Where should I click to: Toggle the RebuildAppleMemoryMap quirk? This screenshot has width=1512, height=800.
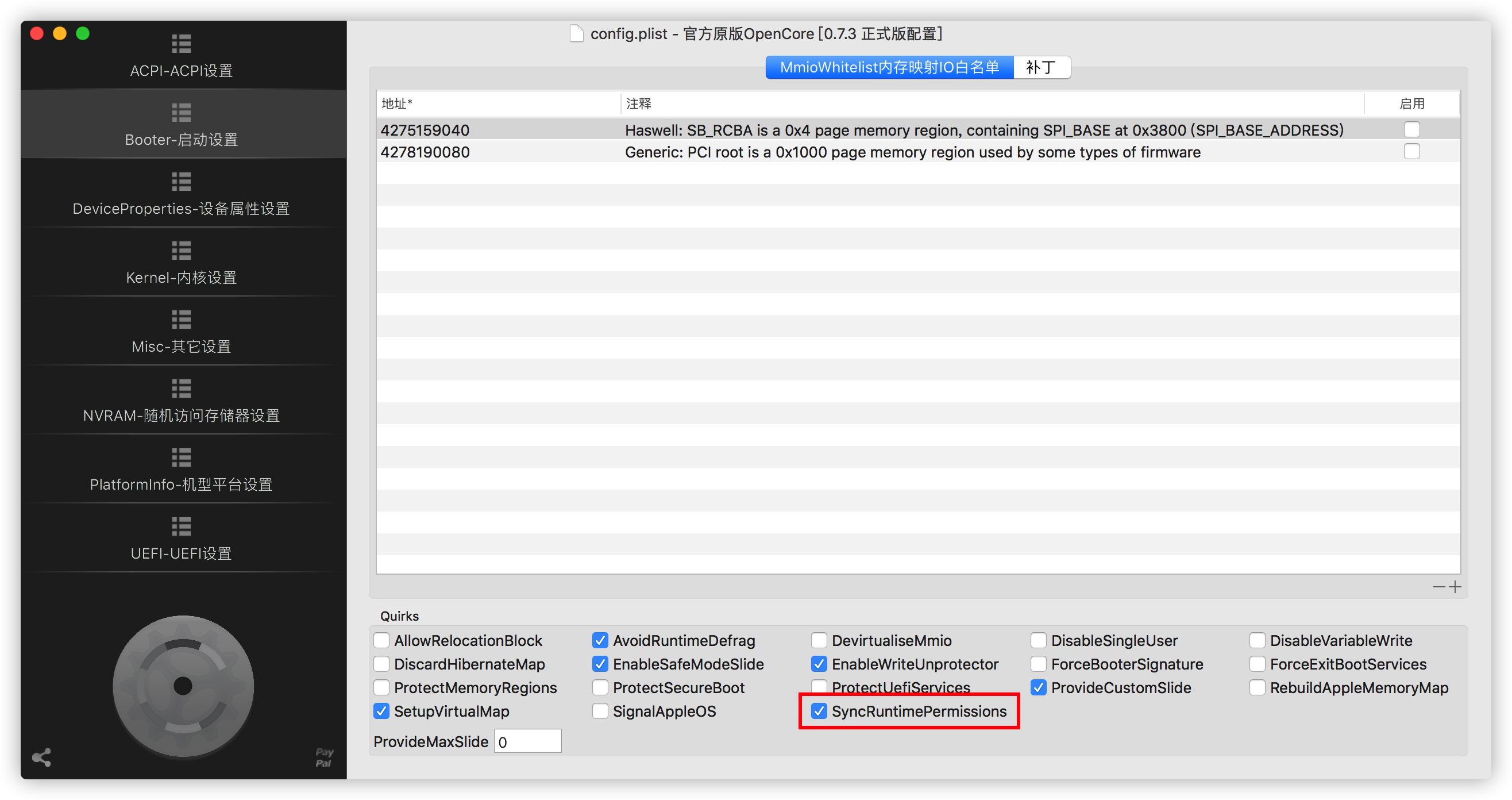coord(1258,688)
